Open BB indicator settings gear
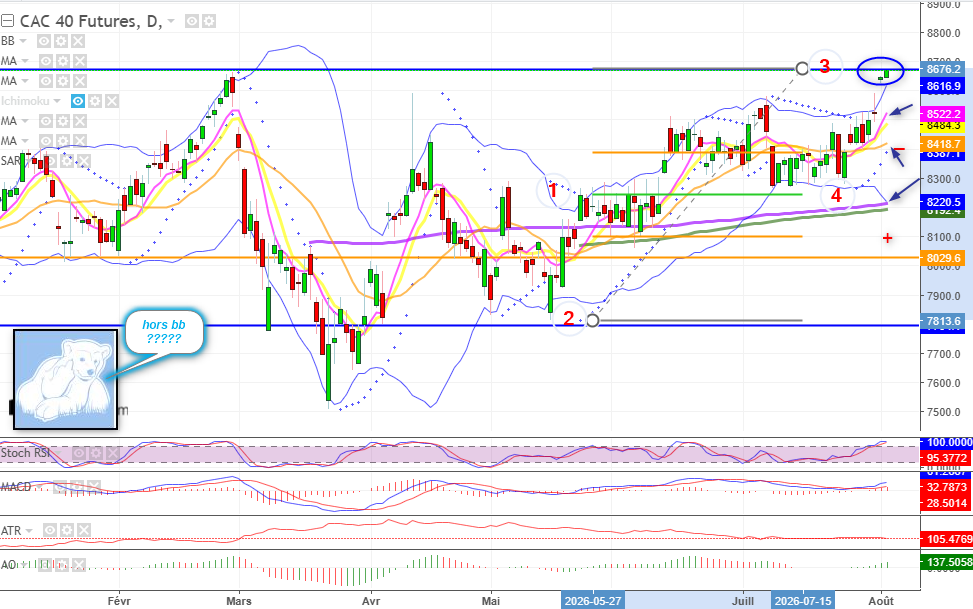This screenshot has width=973, height=609. pos(61,41)
